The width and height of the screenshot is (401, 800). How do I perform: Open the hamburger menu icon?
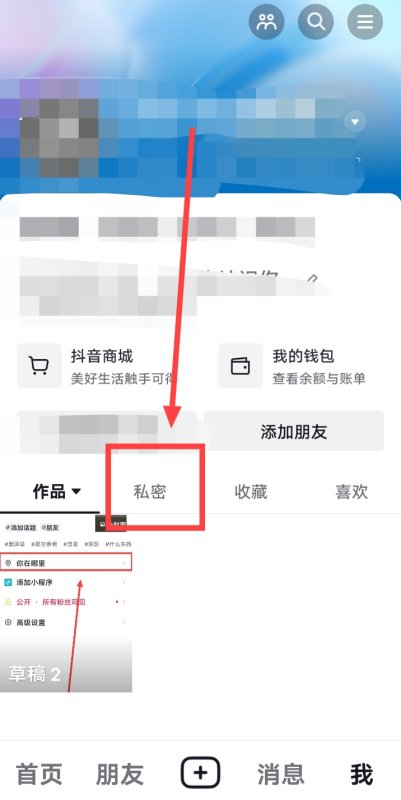coord(365,22)
